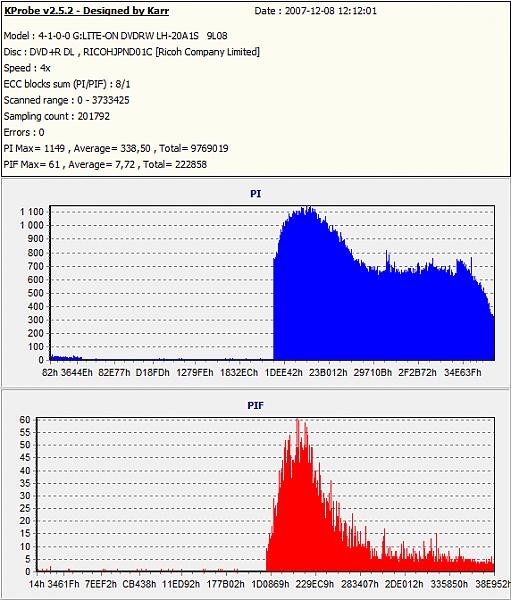Screen dimensions: 511x600
Task: Click the ECC blocks sum line
Action: (67, 84)
